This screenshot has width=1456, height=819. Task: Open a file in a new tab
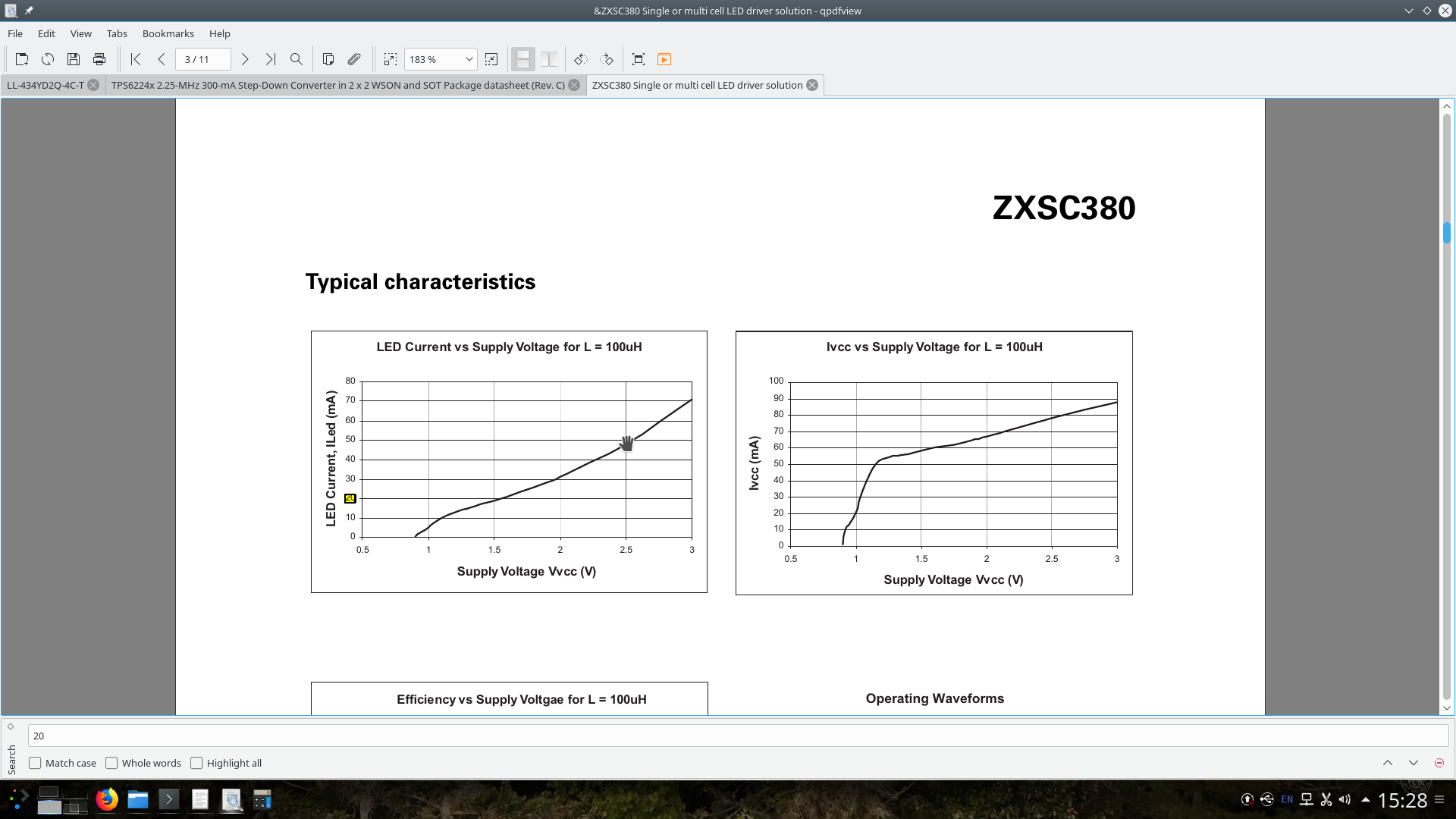point(22,59)
